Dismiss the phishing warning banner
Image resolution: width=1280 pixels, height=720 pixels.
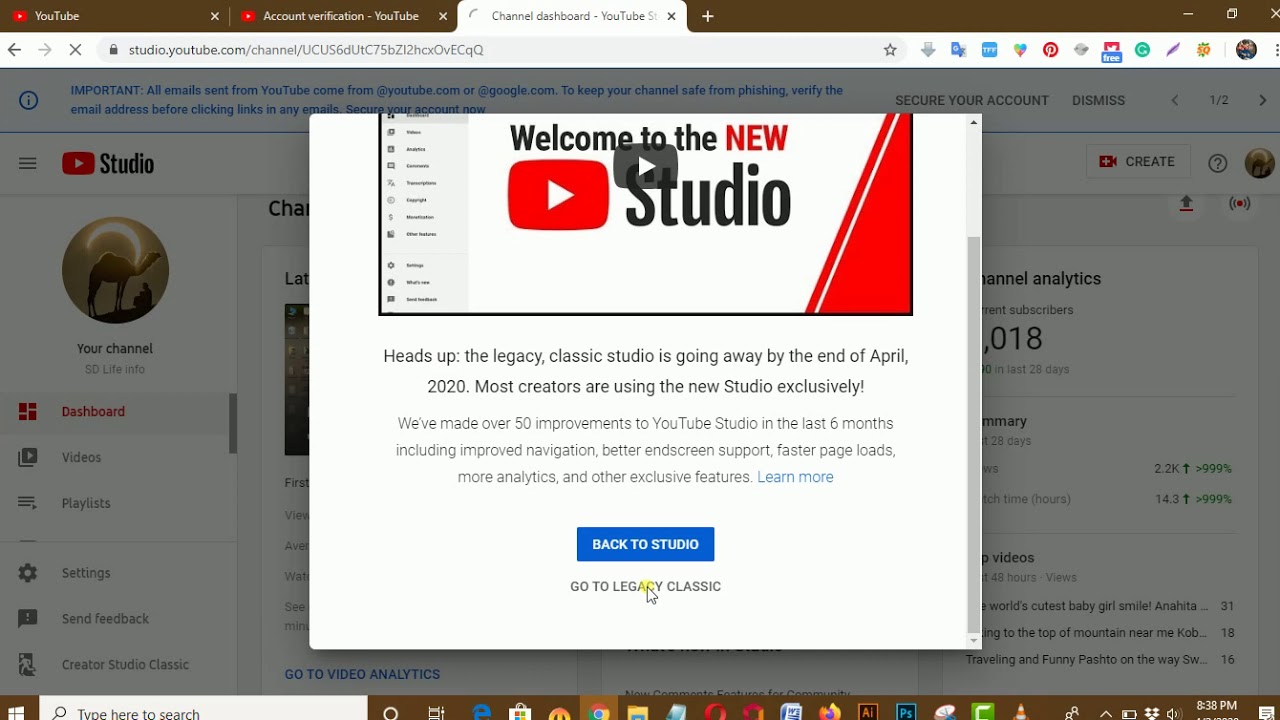tap(1098, 100)
